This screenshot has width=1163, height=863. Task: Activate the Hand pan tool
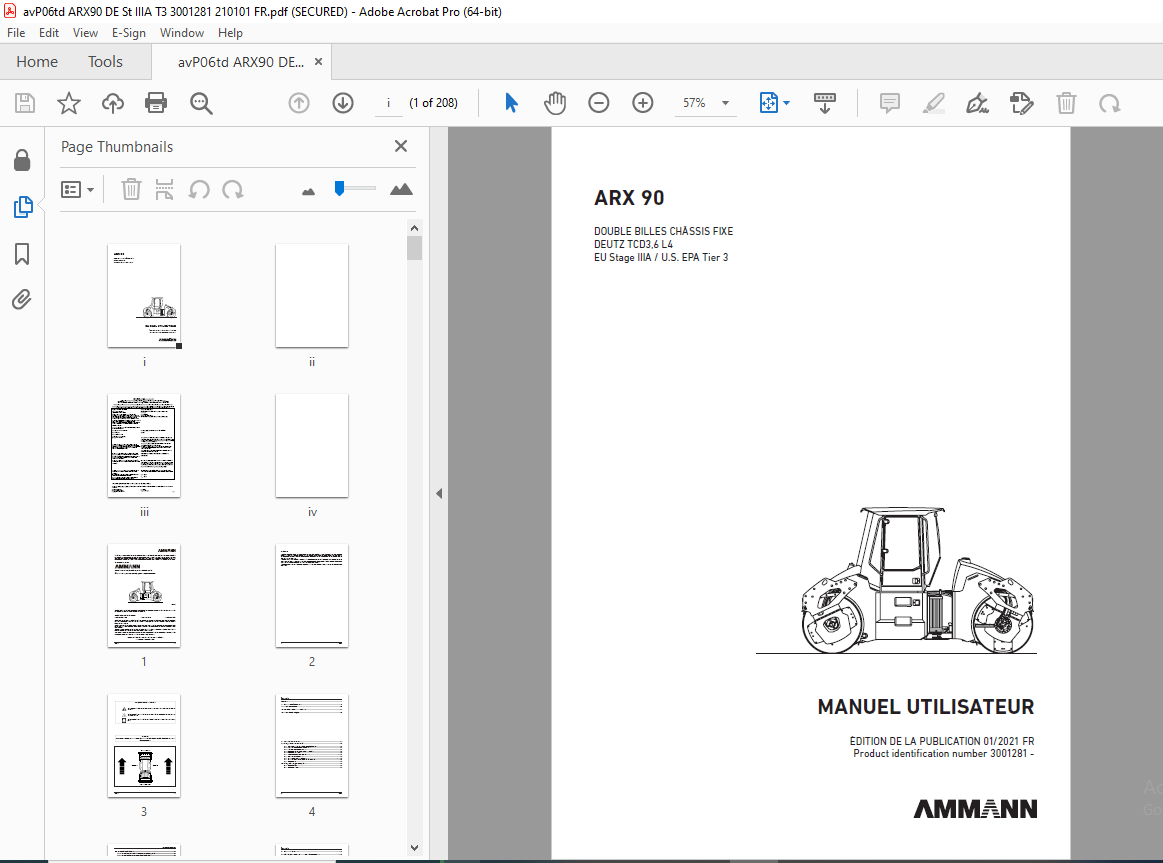(x=555, y=103)
